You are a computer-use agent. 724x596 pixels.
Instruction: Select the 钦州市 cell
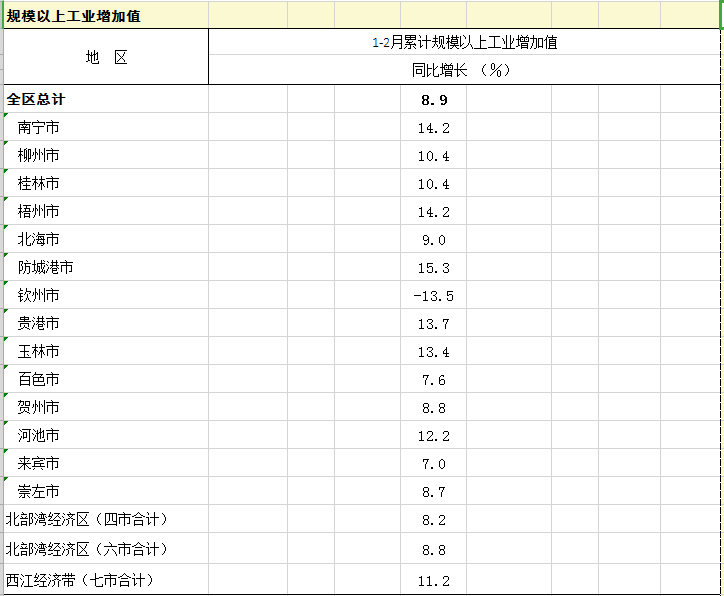(106, 295)
